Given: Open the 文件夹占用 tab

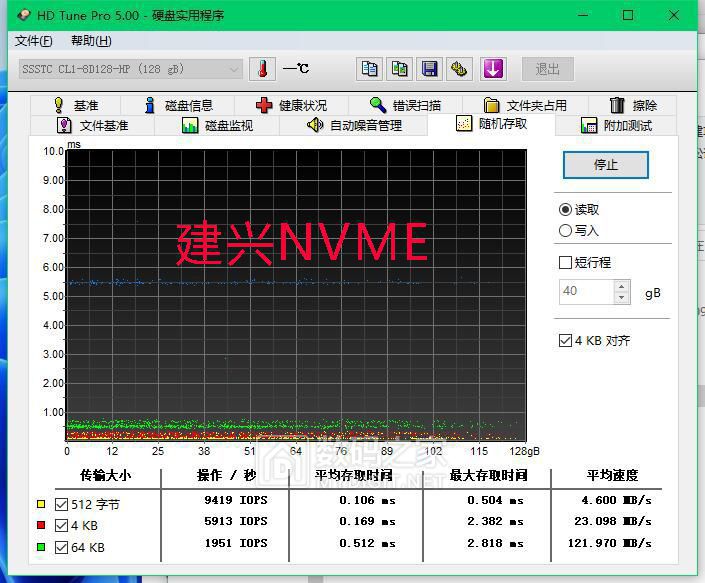Looking at the screenshot, I should (x=525, y=105).
